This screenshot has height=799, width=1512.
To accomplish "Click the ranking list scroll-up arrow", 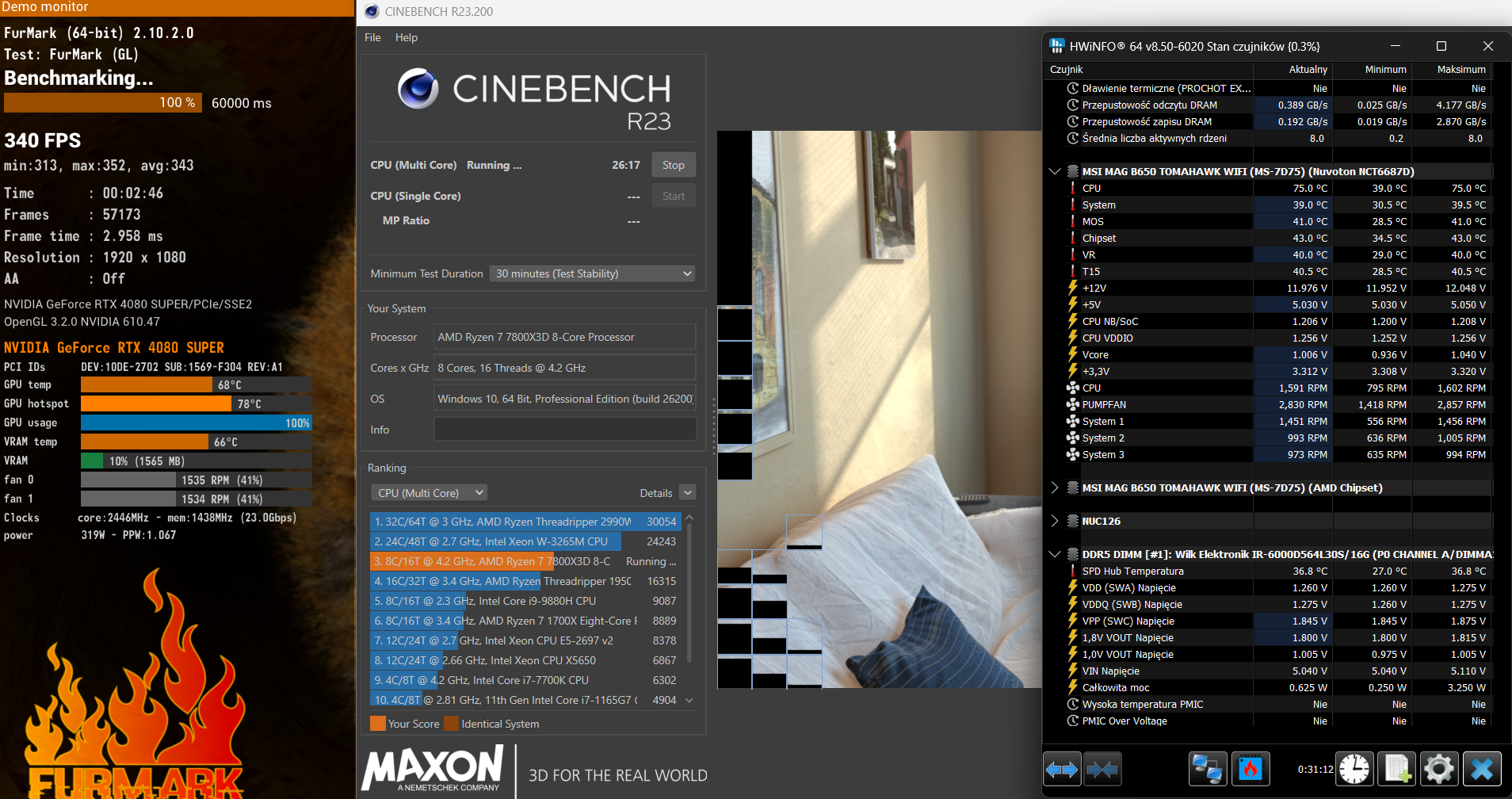I will [x=689, y=518].
